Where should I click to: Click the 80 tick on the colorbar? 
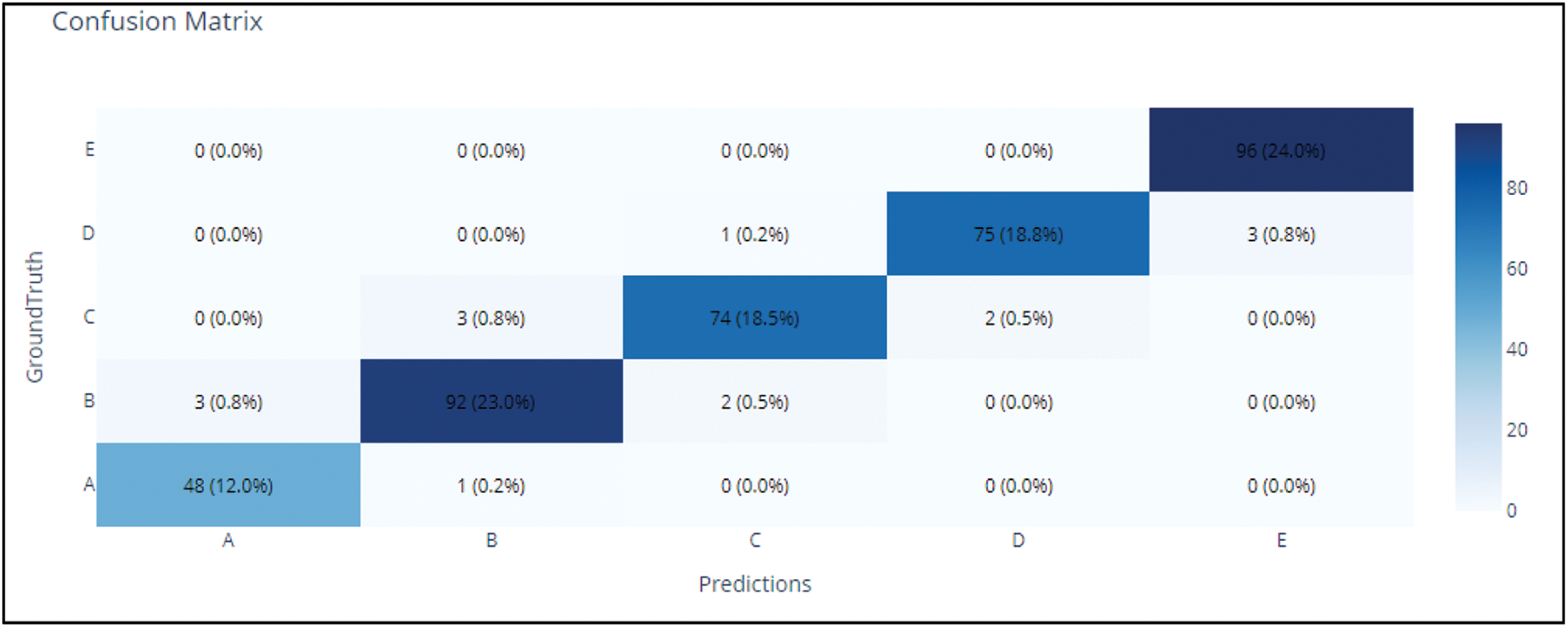coord(1517,188)
